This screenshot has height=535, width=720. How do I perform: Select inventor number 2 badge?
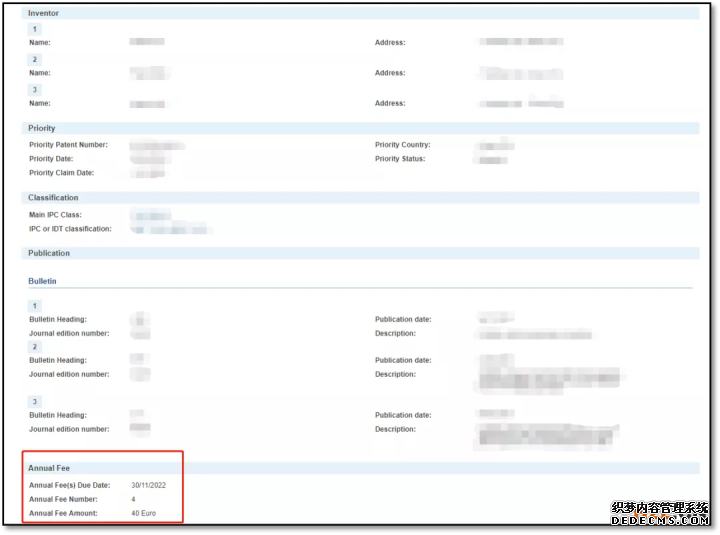[34, 59]
